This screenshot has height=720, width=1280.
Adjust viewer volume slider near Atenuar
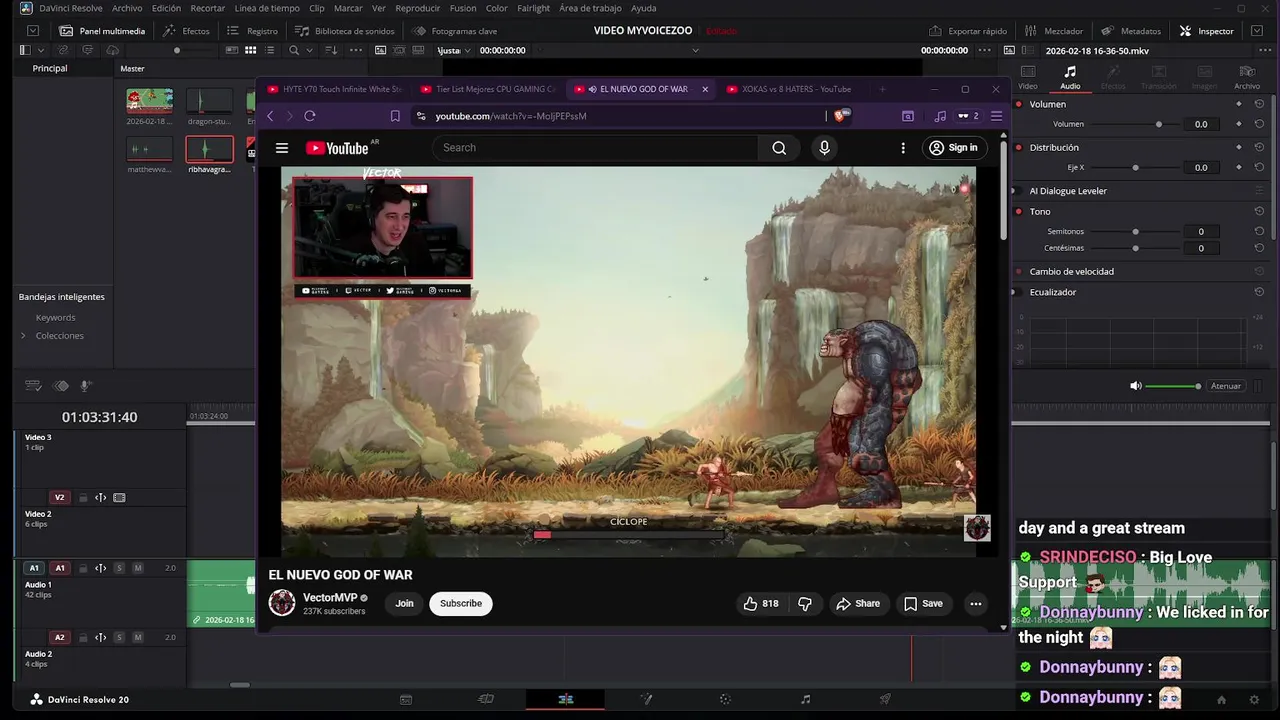1197,386
